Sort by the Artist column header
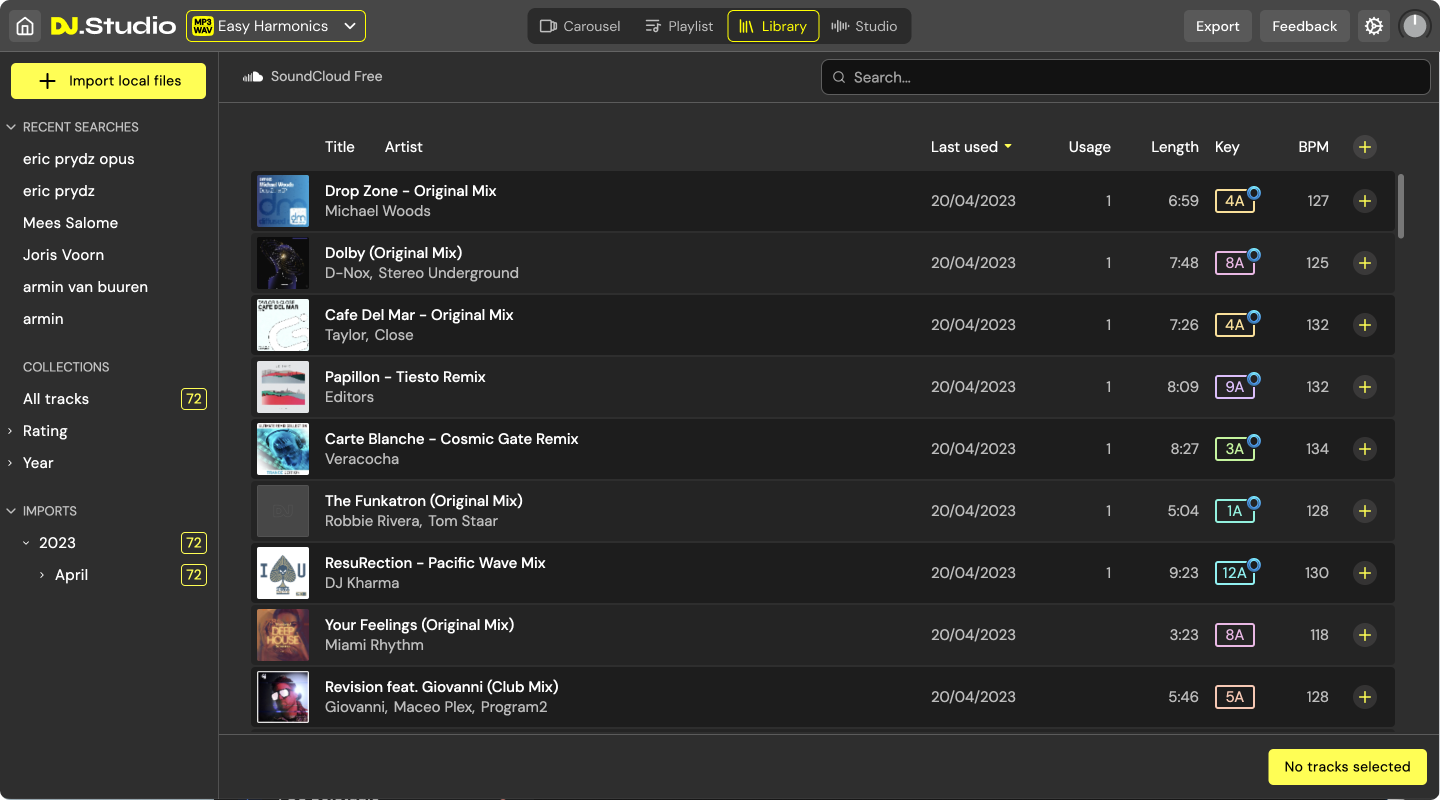The height and width of the screenshot is (800, 1440). (404, 147)
